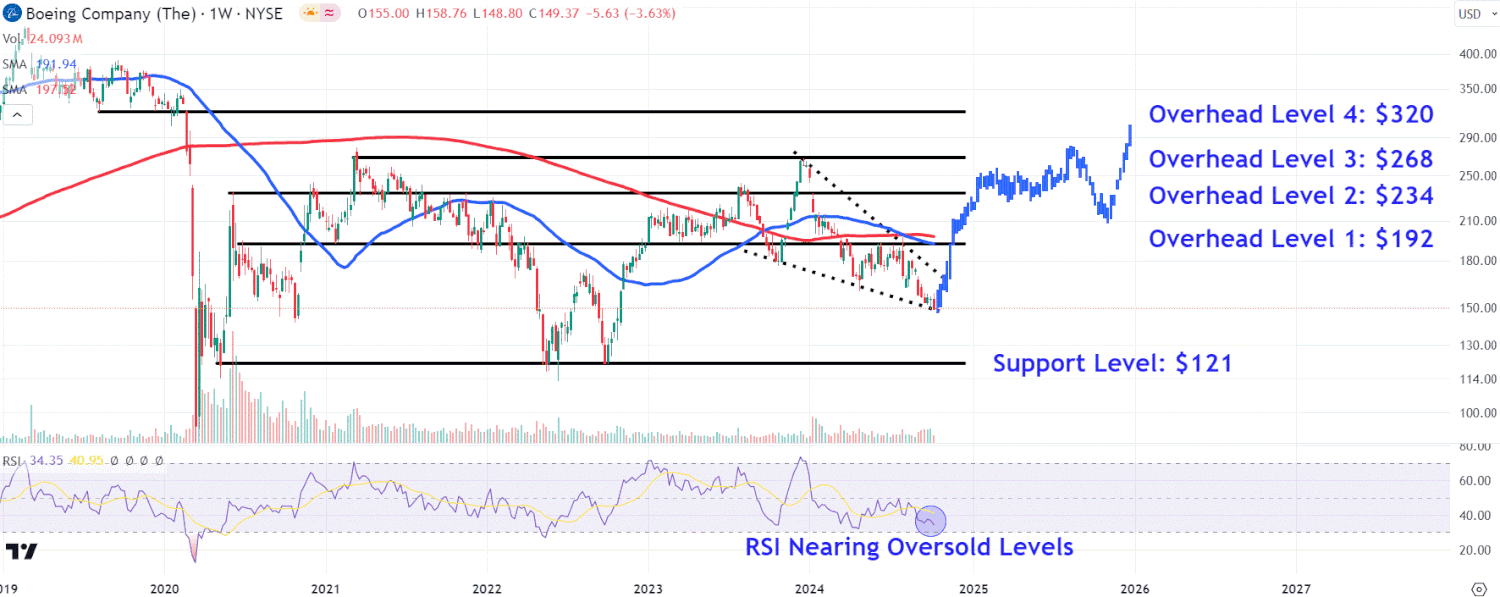
Task: Click the 2021 label on the time axis
Action: click(x=326, y=587)
